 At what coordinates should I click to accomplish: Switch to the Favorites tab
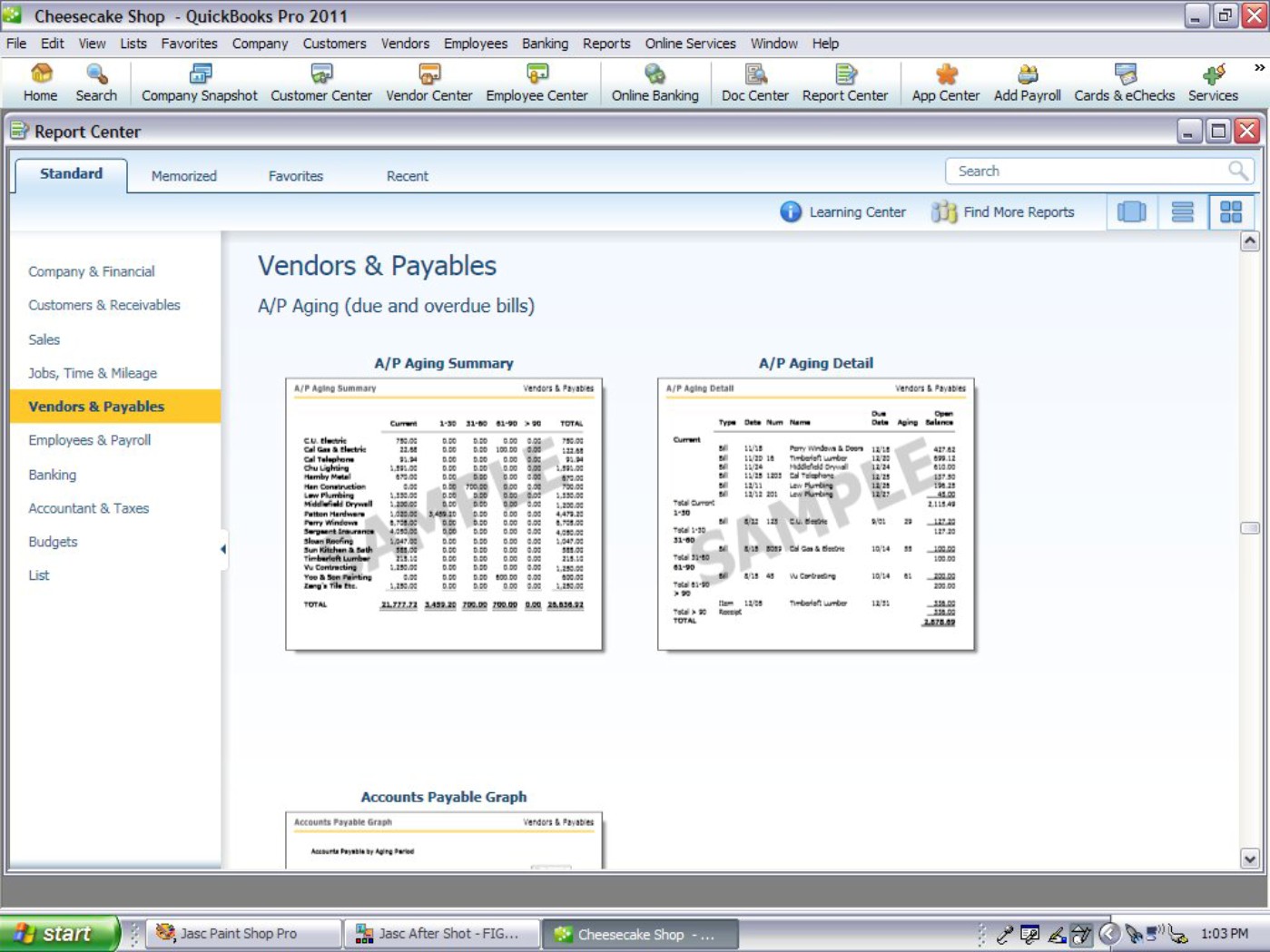(x=296, y=176)
